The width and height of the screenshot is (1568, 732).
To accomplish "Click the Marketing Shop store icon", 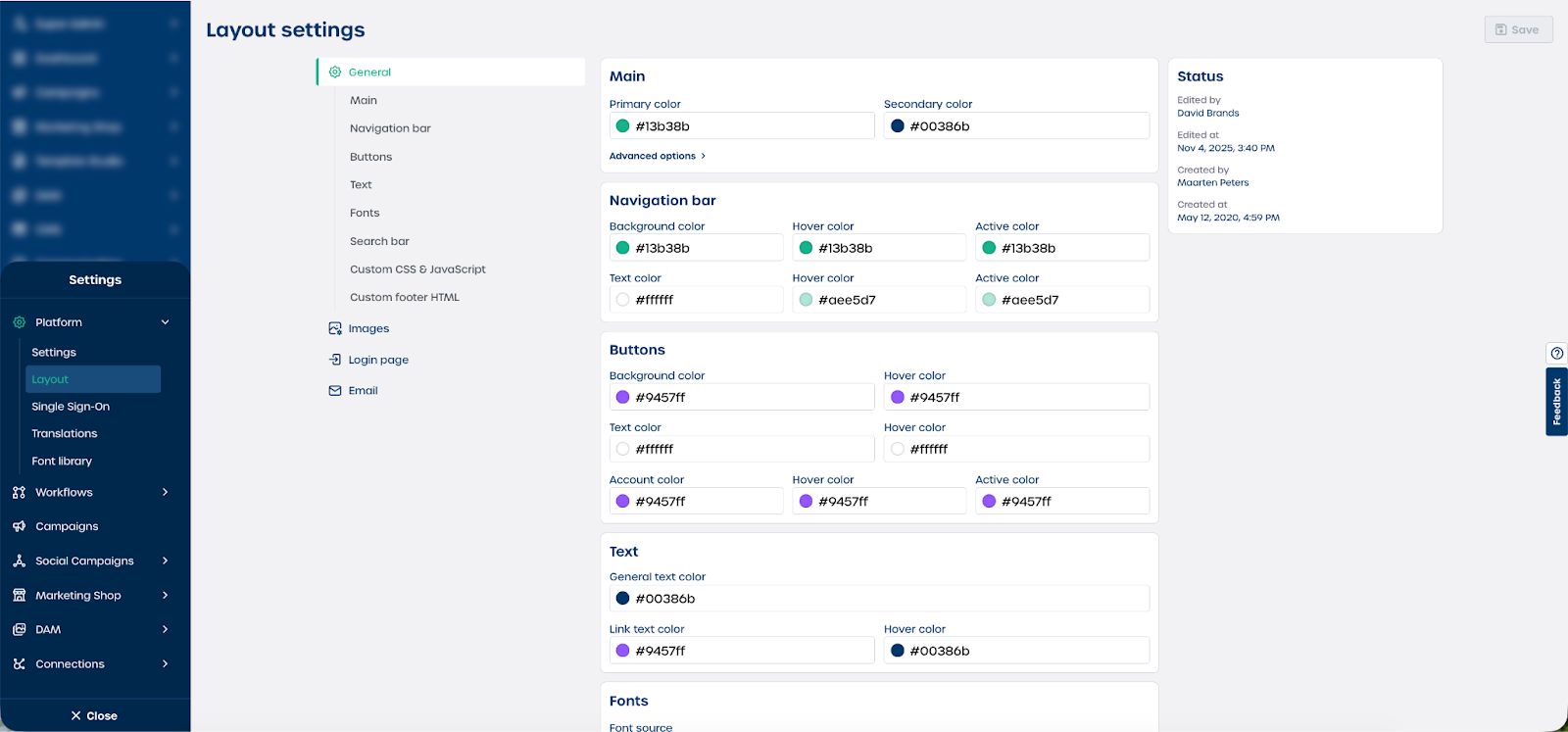I will click(x=19, y=596).
